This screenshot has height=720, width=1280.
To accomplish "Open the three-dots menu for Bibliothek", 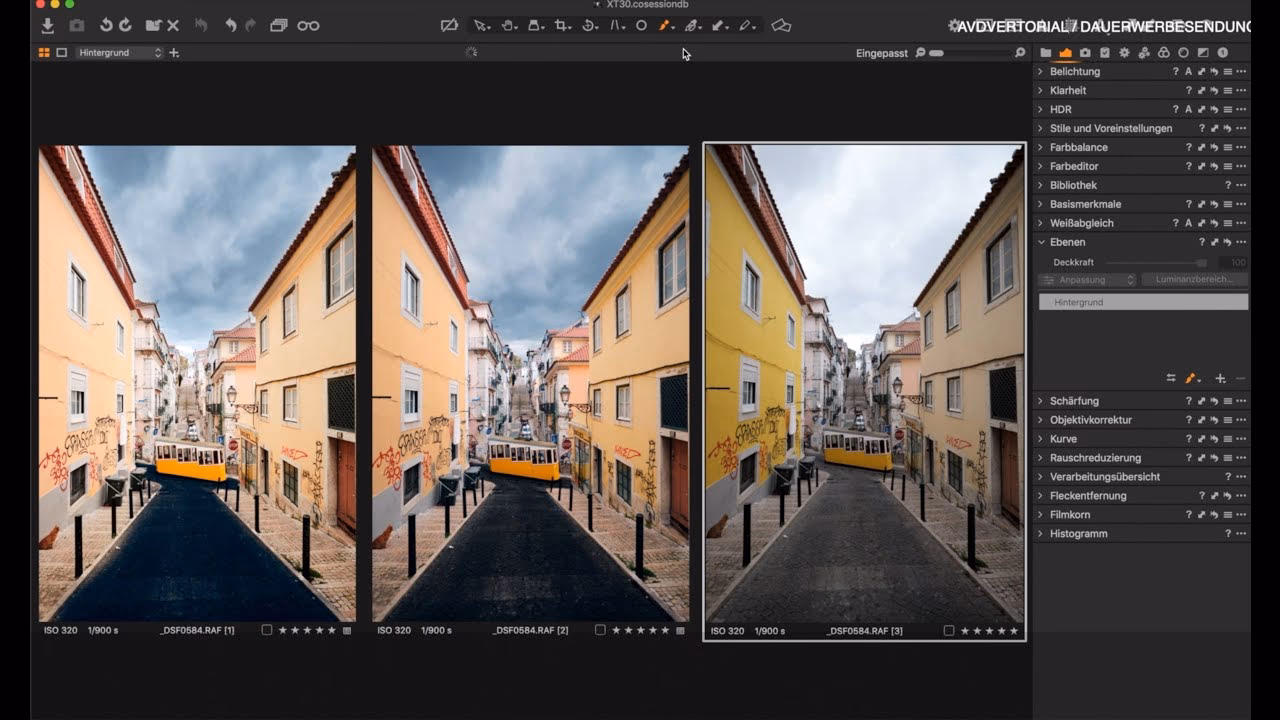I will pyautogui.click(x=1241, y=185).
